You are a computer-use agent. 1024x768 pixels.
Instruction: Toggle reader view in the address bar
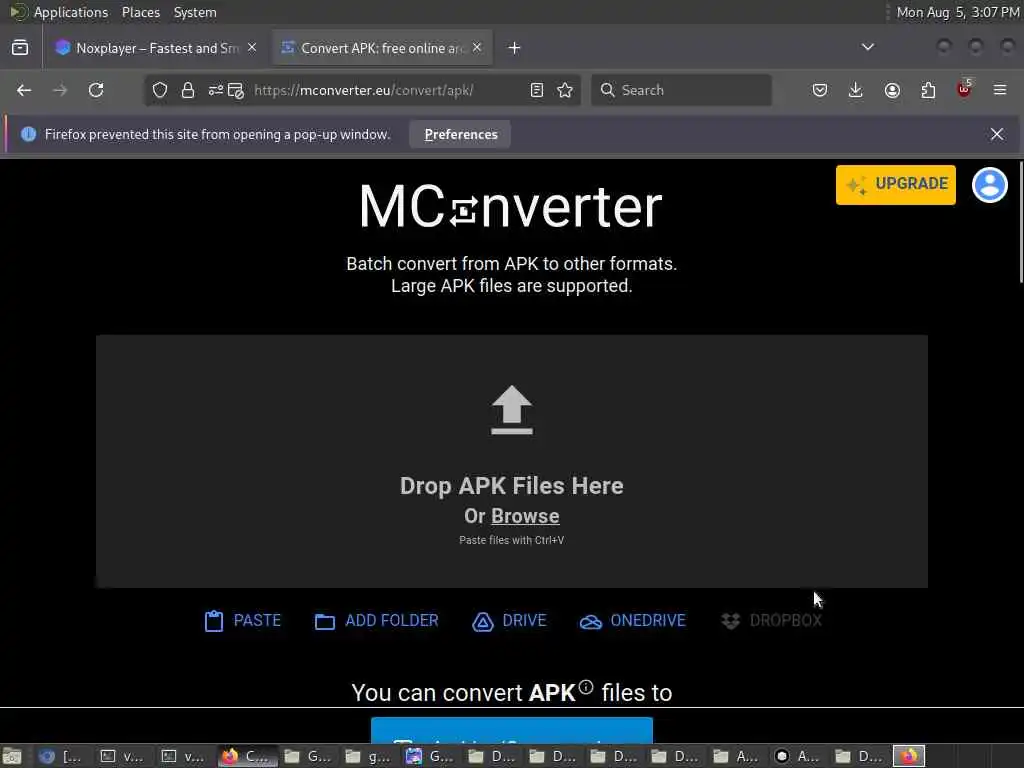(x=537, y=90)
